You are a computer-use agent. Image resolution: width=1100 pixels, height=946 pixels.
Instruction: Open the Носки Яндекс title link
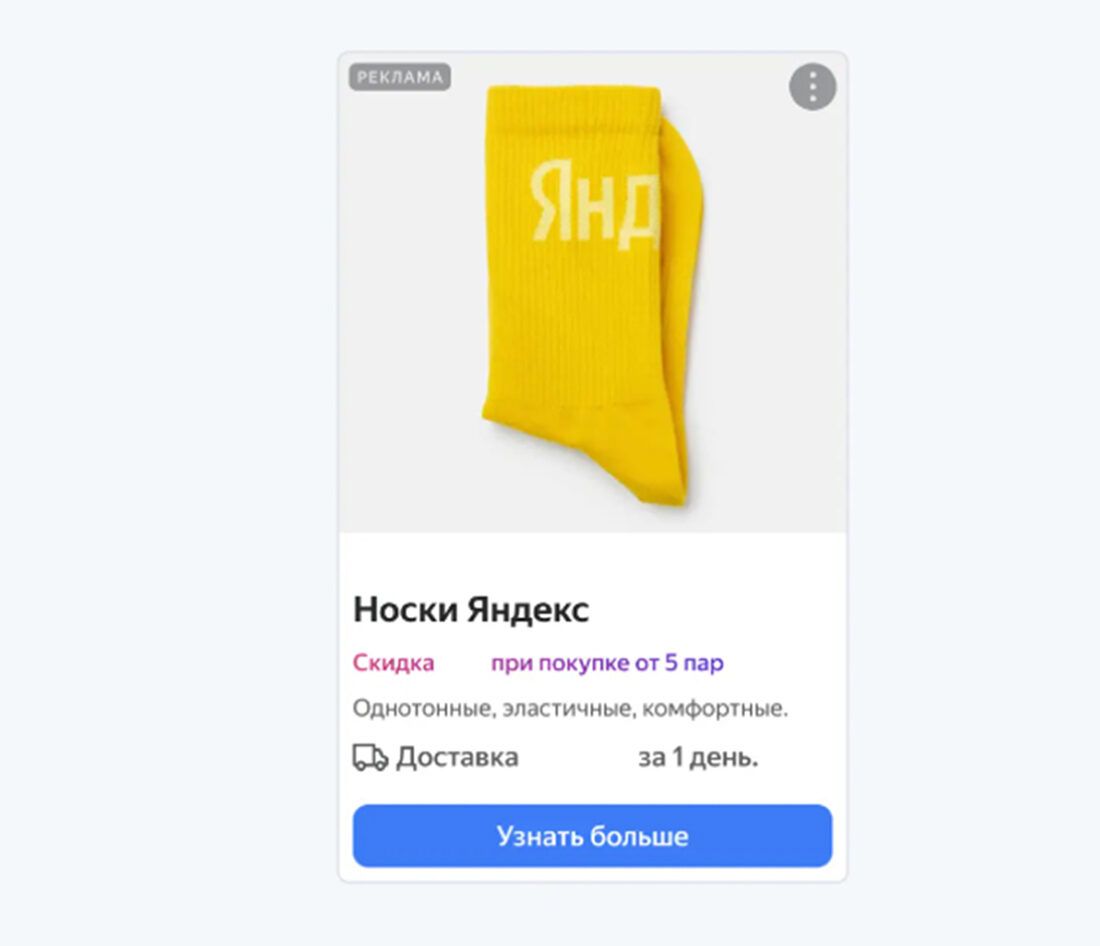point(471,609)
